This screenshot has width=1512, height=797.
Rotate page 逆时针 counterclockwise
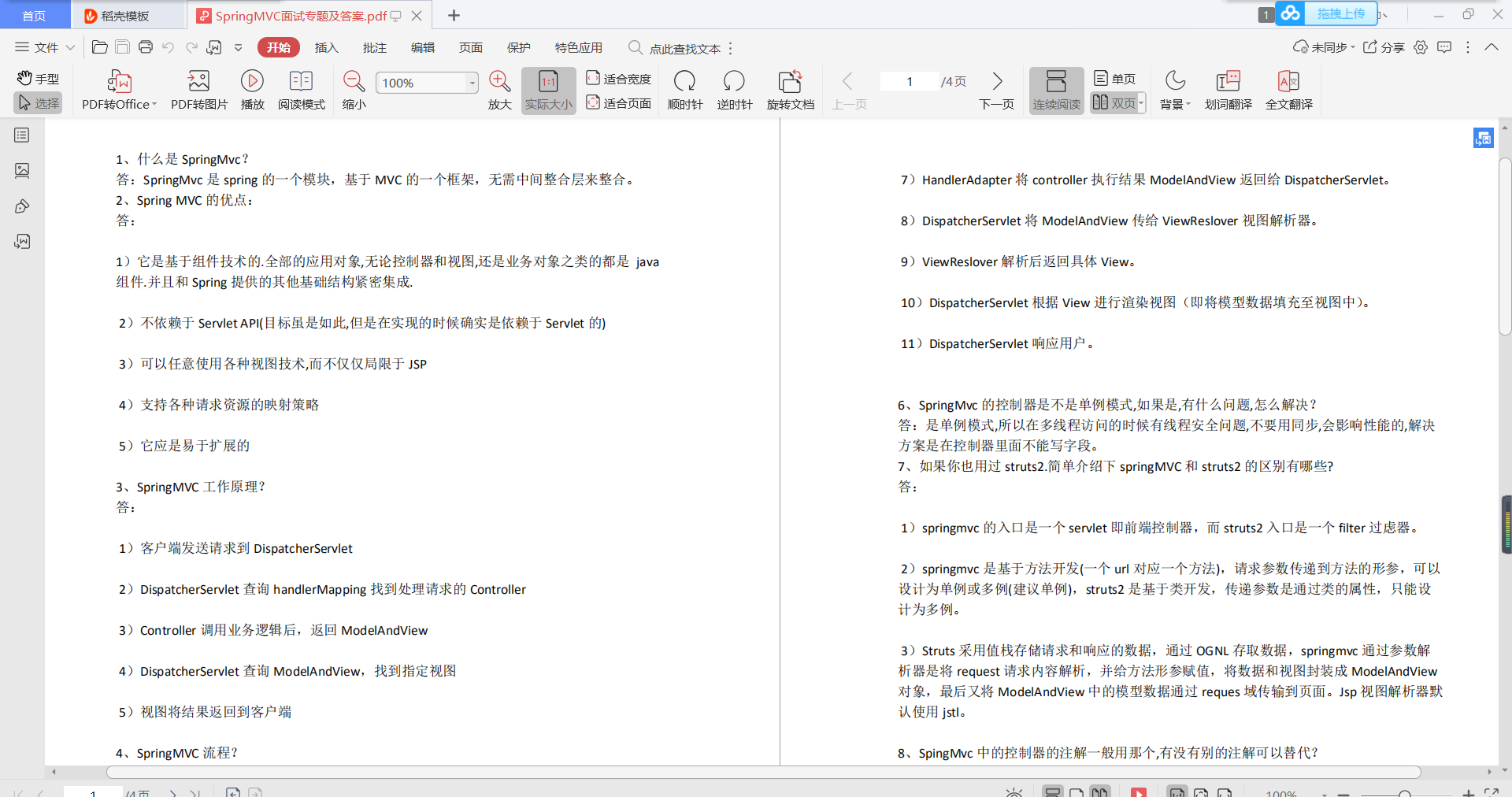[x=734, y=91]
